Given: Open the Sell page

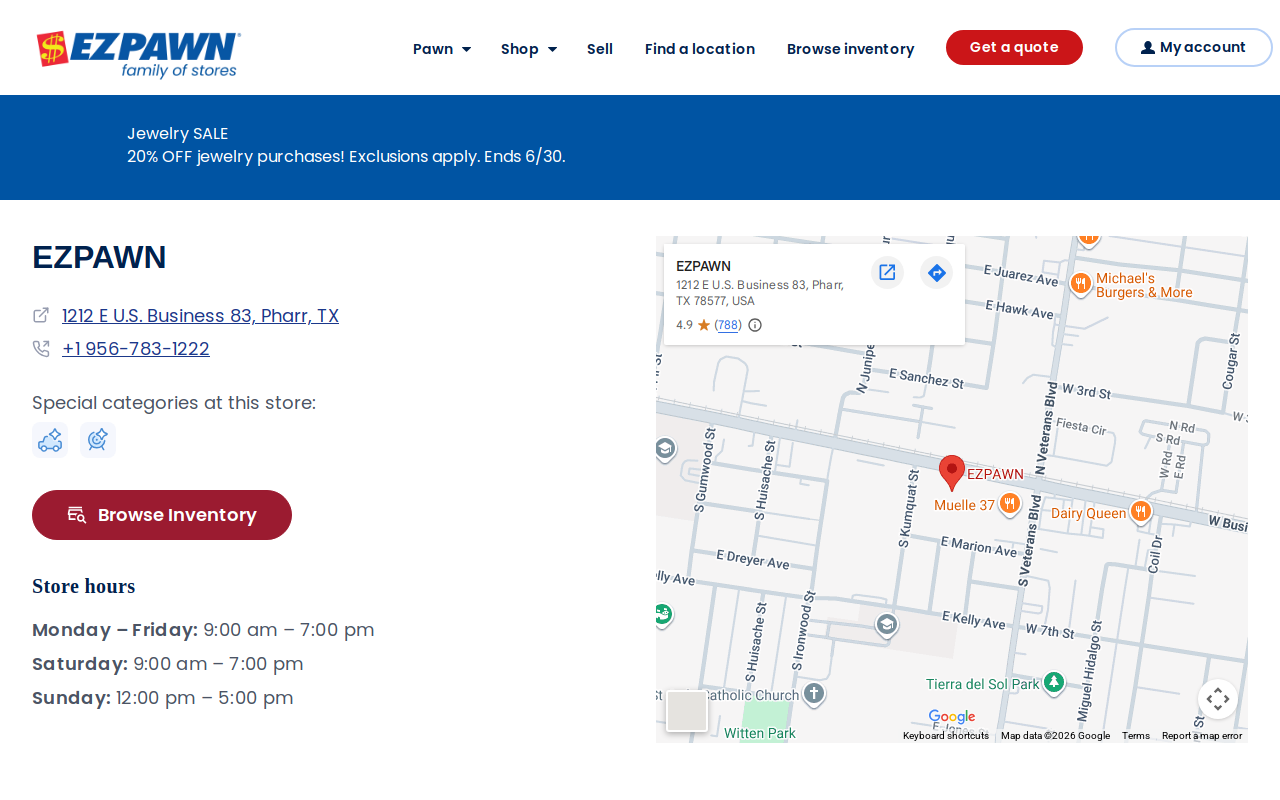Looking at the screenshot, I should 600,49.
